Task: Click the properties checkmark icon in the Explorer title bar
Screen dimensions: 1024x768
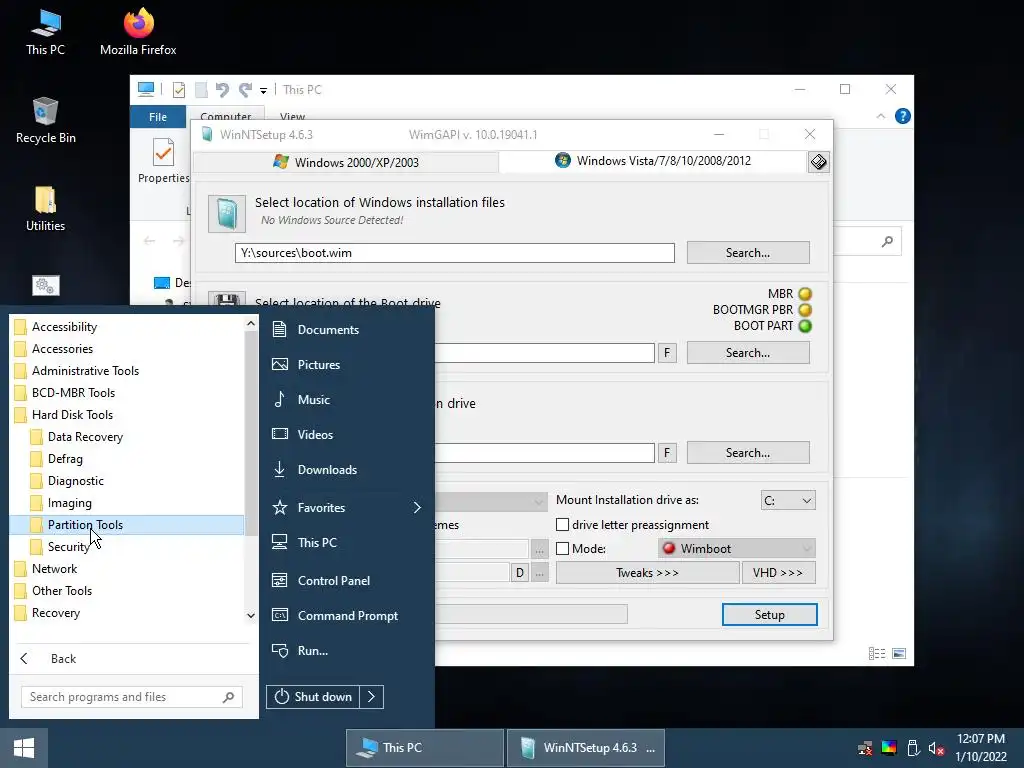Action: click(178, 89)
